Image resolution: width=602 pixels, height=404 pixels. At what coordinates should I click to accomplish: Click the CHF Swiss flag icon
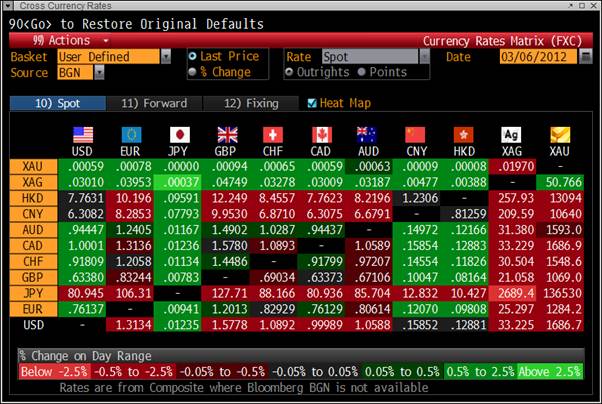273,134
